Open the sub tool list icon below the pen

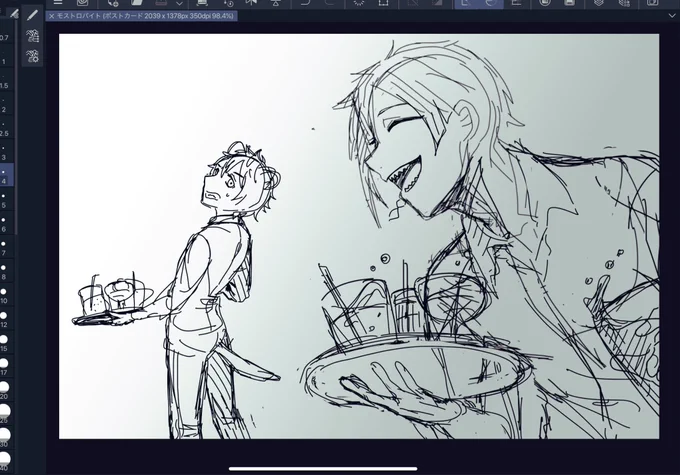[33, 36]
